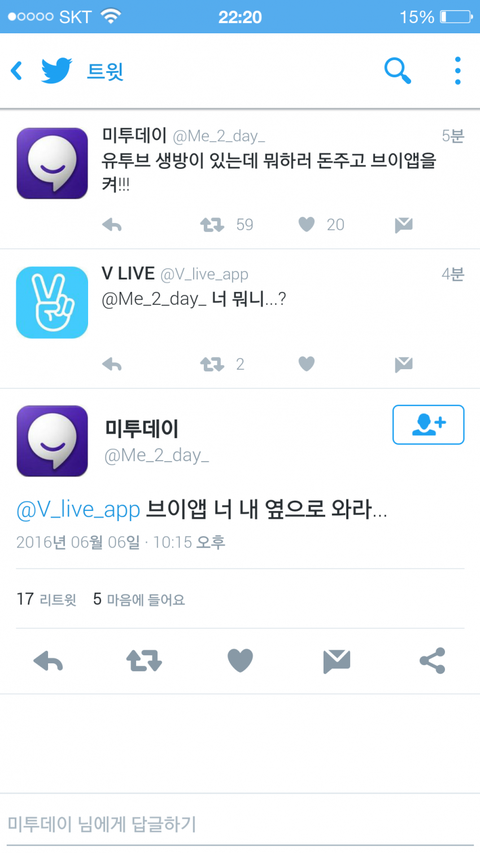The image size is (480, 853).
Task: View the 5 마음에 들어요 list
Action: tap(139, 599)
